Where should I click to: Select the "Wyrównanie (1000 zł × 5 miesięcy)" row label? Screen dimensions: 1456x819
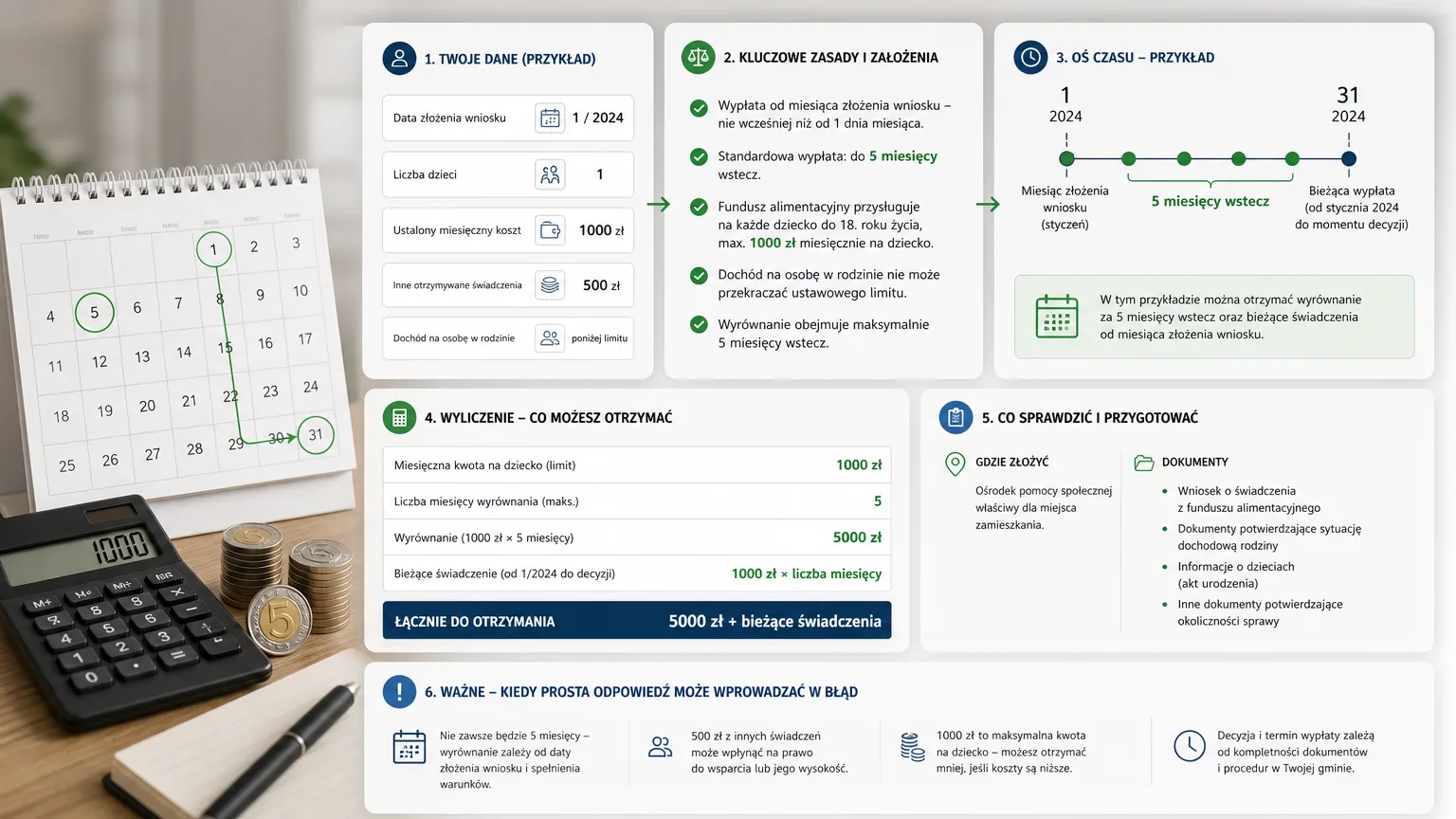coord(483,537)
